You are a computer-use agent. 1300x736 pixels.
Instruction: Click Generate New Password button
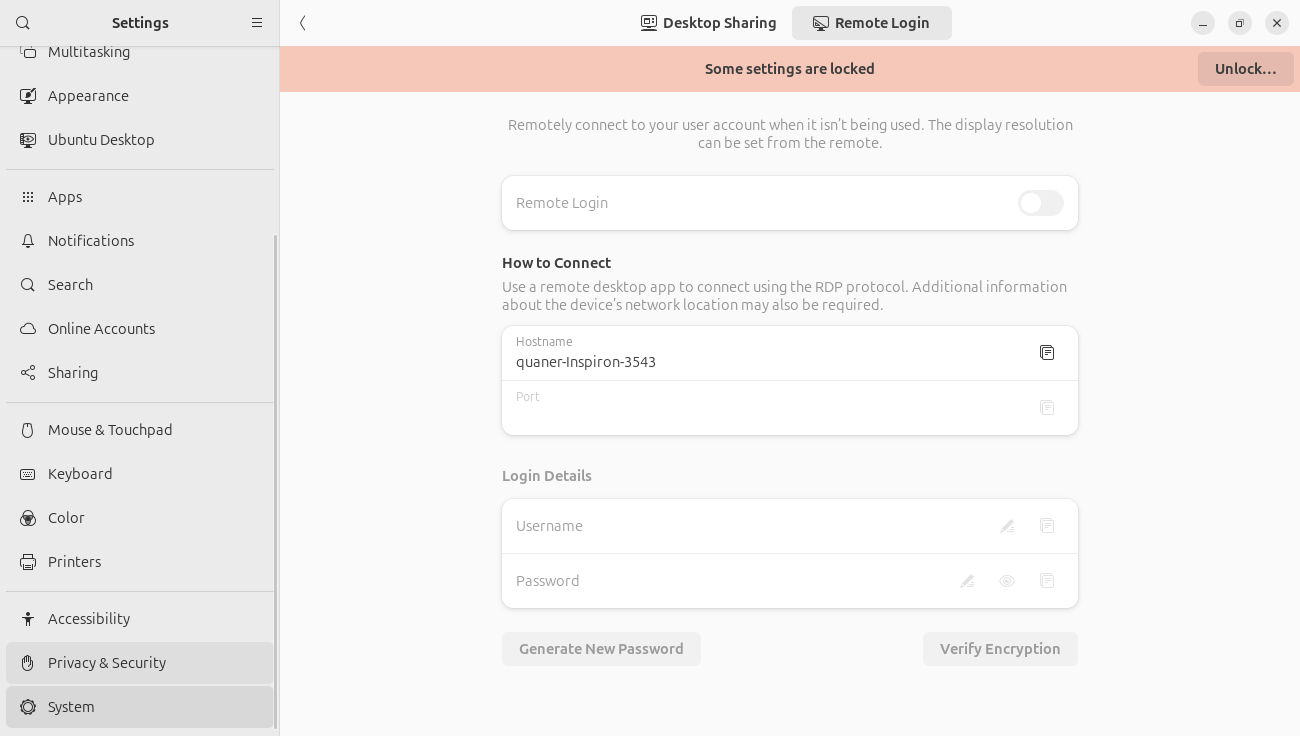[601, 649]
